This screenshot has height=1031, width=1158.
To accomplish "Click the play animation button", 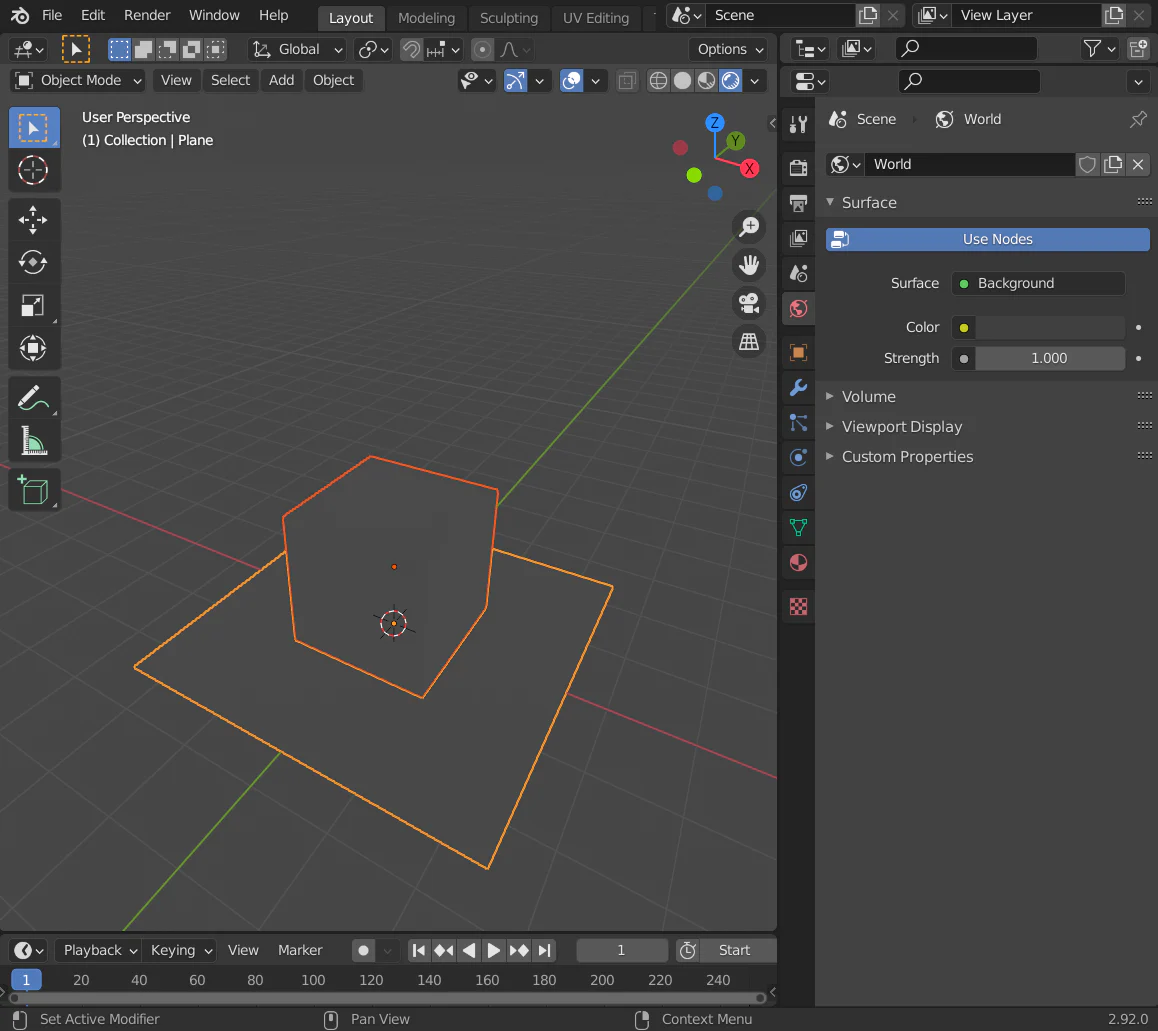I will click(x=493, y=950).
